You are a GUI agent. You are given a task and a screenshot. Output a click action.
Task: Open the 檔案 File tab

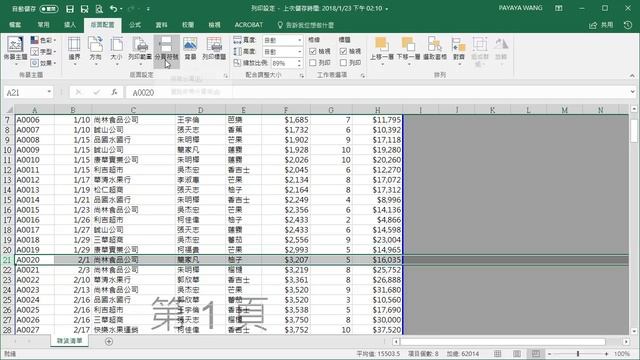[x=15, y=25]
